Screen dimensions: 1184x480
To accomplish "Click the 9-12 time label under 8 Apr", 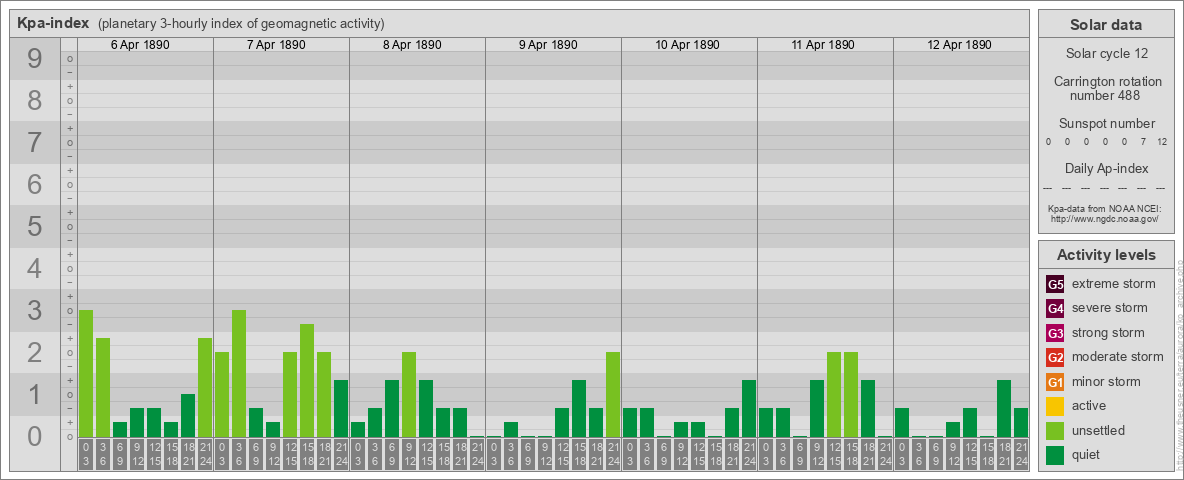I will [x=409, y=456].
